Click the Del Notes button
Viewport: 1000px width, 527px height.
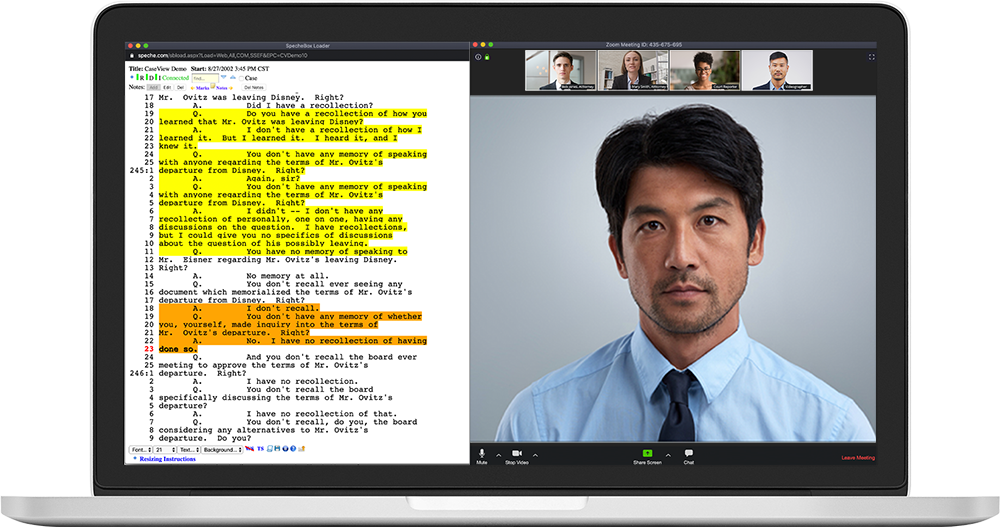pyautogui.click(x=254, y=88)
